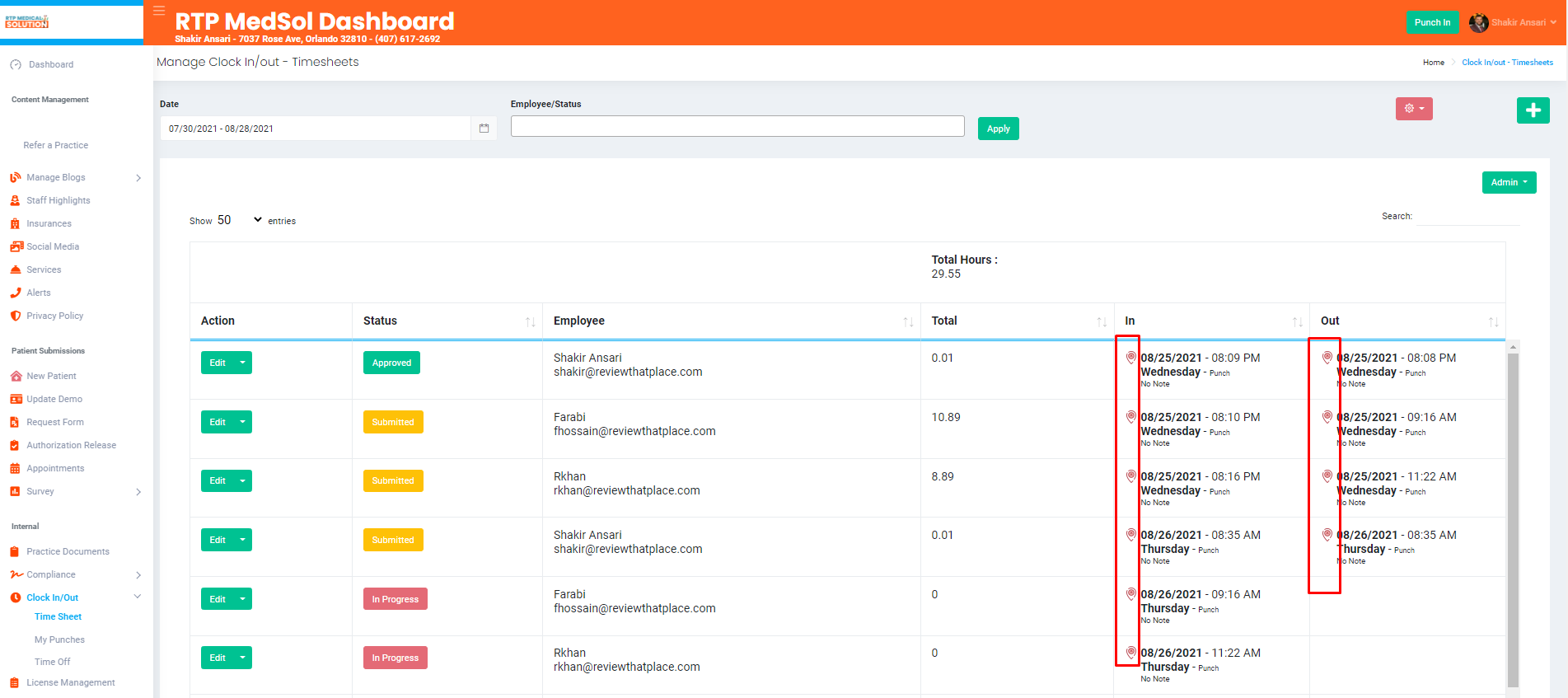The height and width of the screenshot is (698, 1568).
Task: Select the Clock In/Out menu item
Action: point(53,597)
